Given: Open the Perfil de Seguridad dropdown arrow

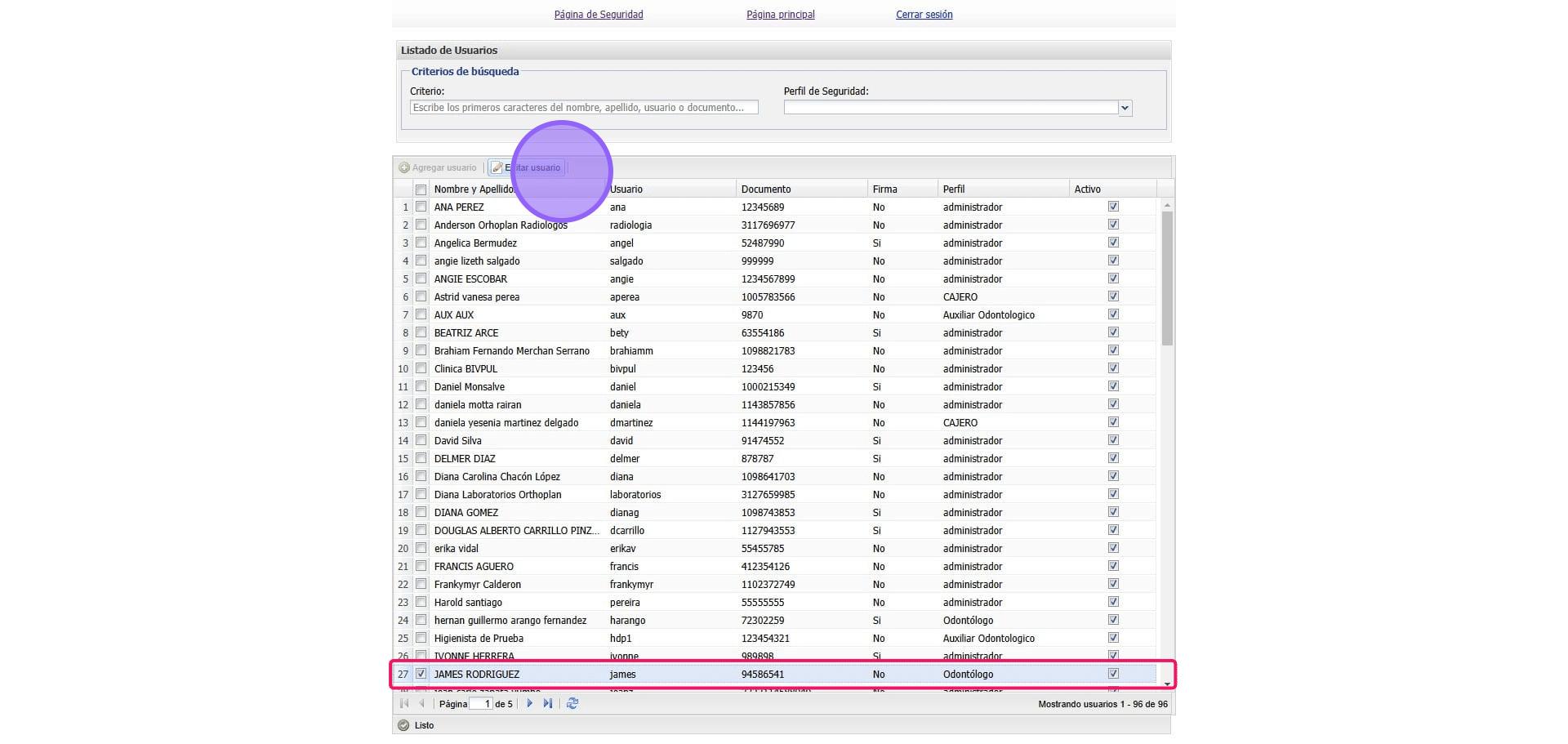Looking at the screenshot, I should (x=1125, y=108).
